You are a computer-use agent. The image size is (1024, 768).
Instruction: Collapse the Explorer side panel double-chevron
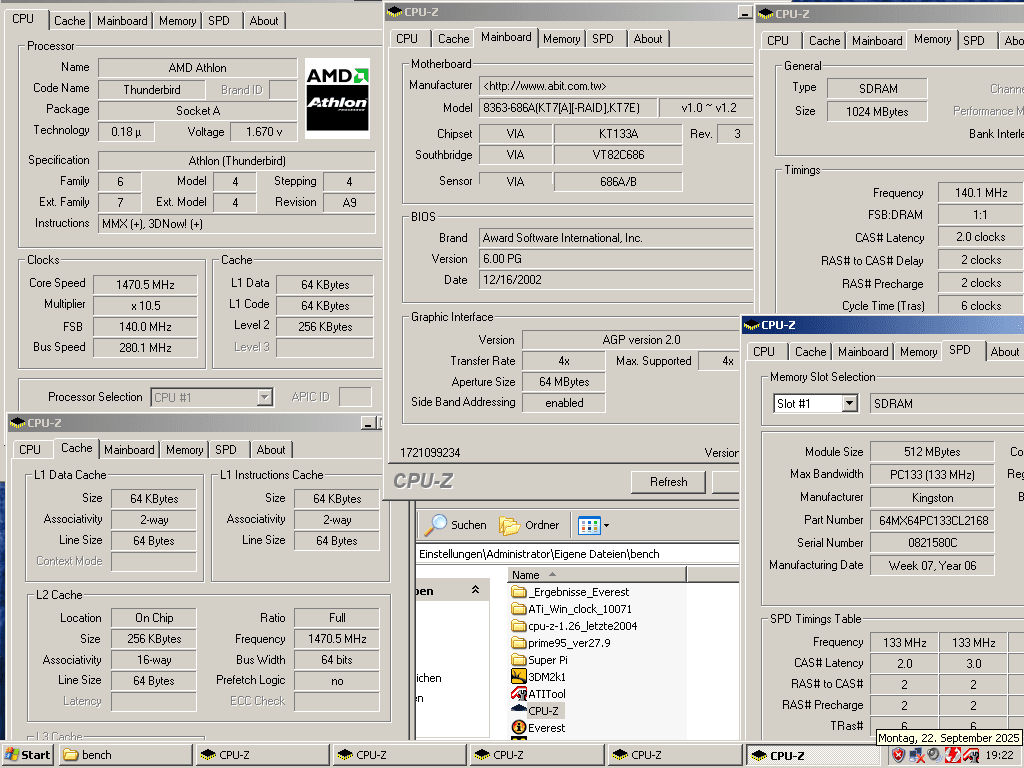pyautogui.click(x=475, y=590)
